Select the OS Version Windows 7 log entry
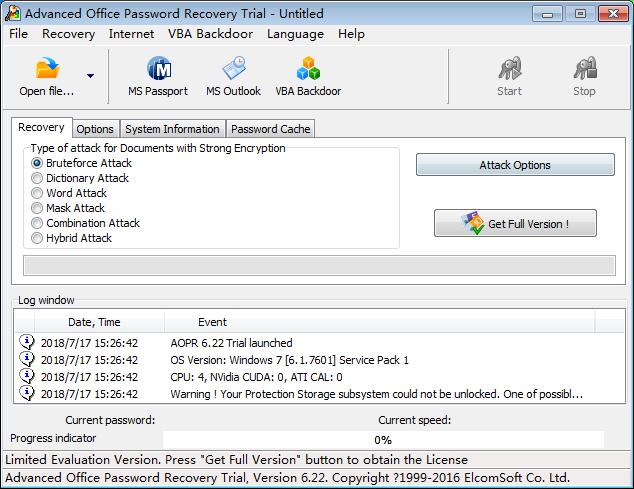 [319, 360]
